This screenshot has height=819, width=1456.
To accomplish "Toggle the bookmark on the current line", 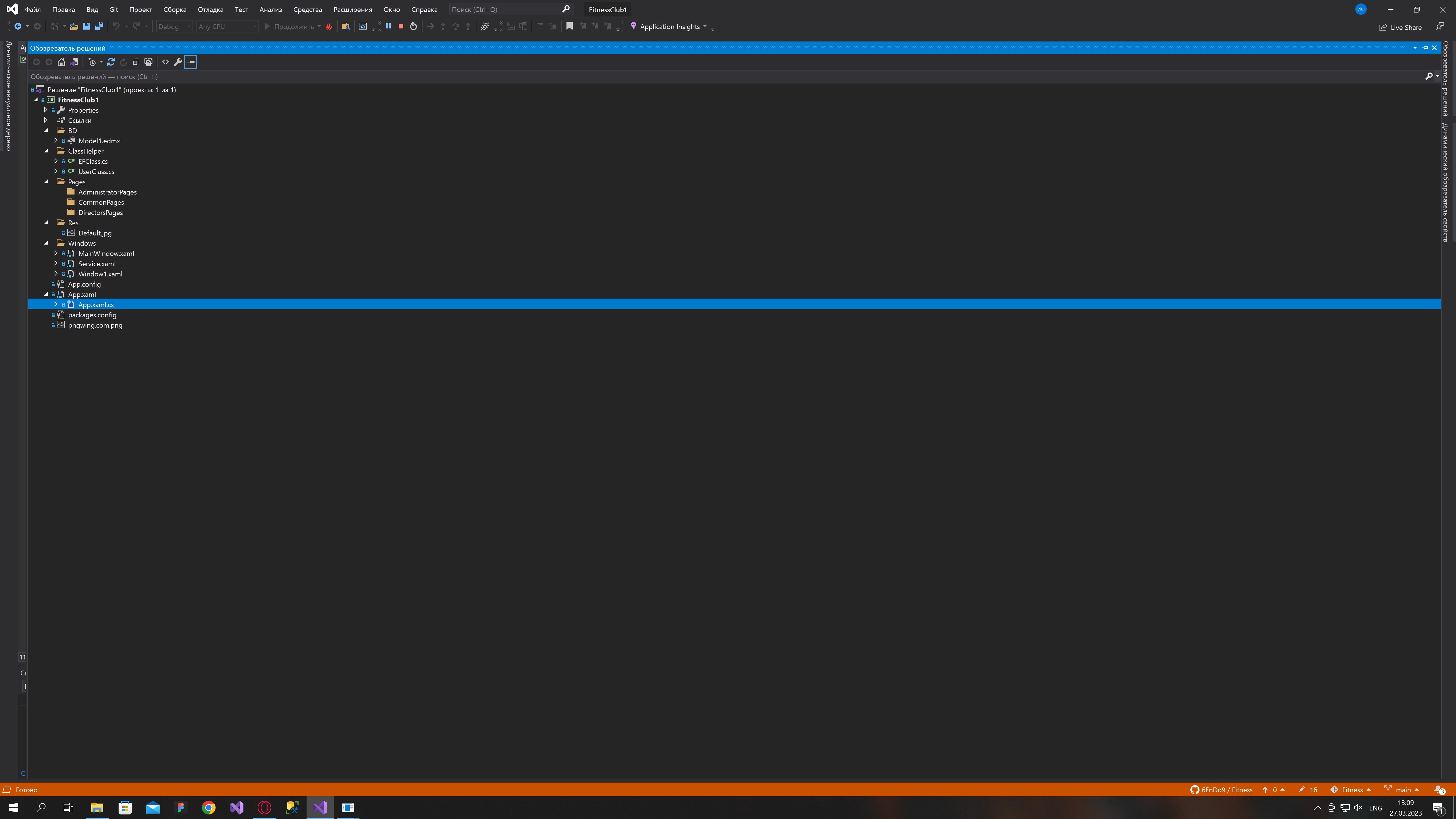I will [569, 26].
